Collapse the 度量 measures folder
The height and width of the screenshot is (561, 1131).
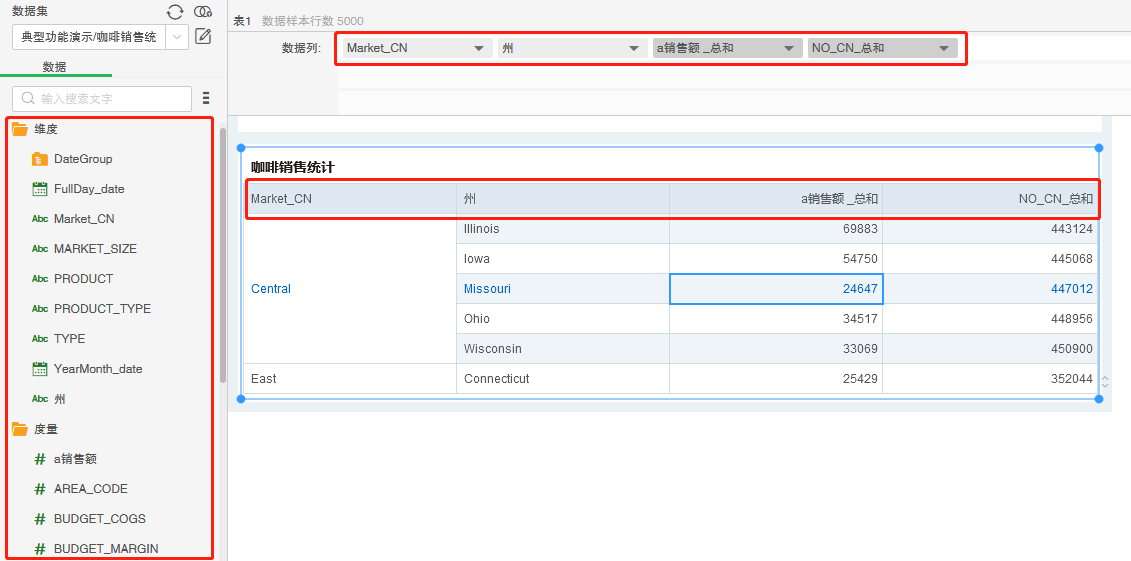20,429
